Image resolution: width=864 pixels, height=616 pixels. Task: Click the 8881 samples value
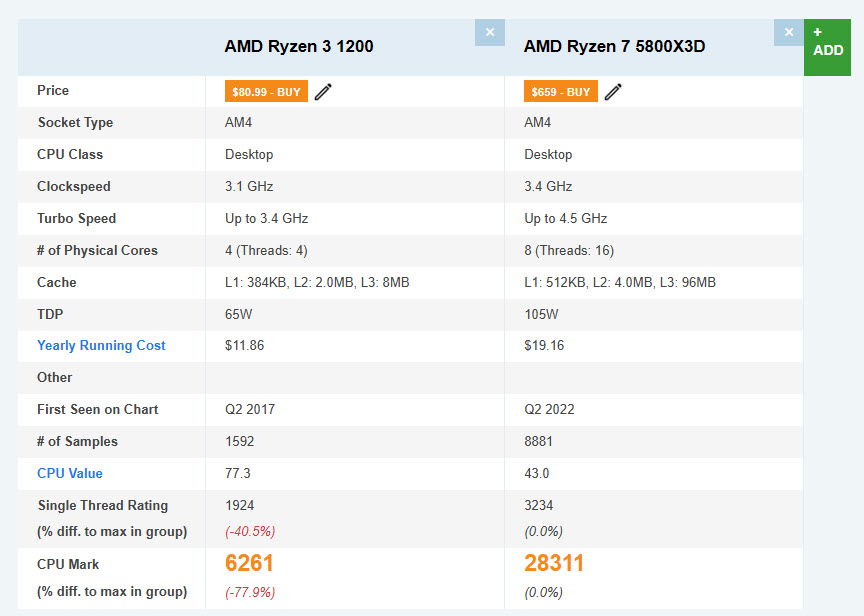pos(538,441)
